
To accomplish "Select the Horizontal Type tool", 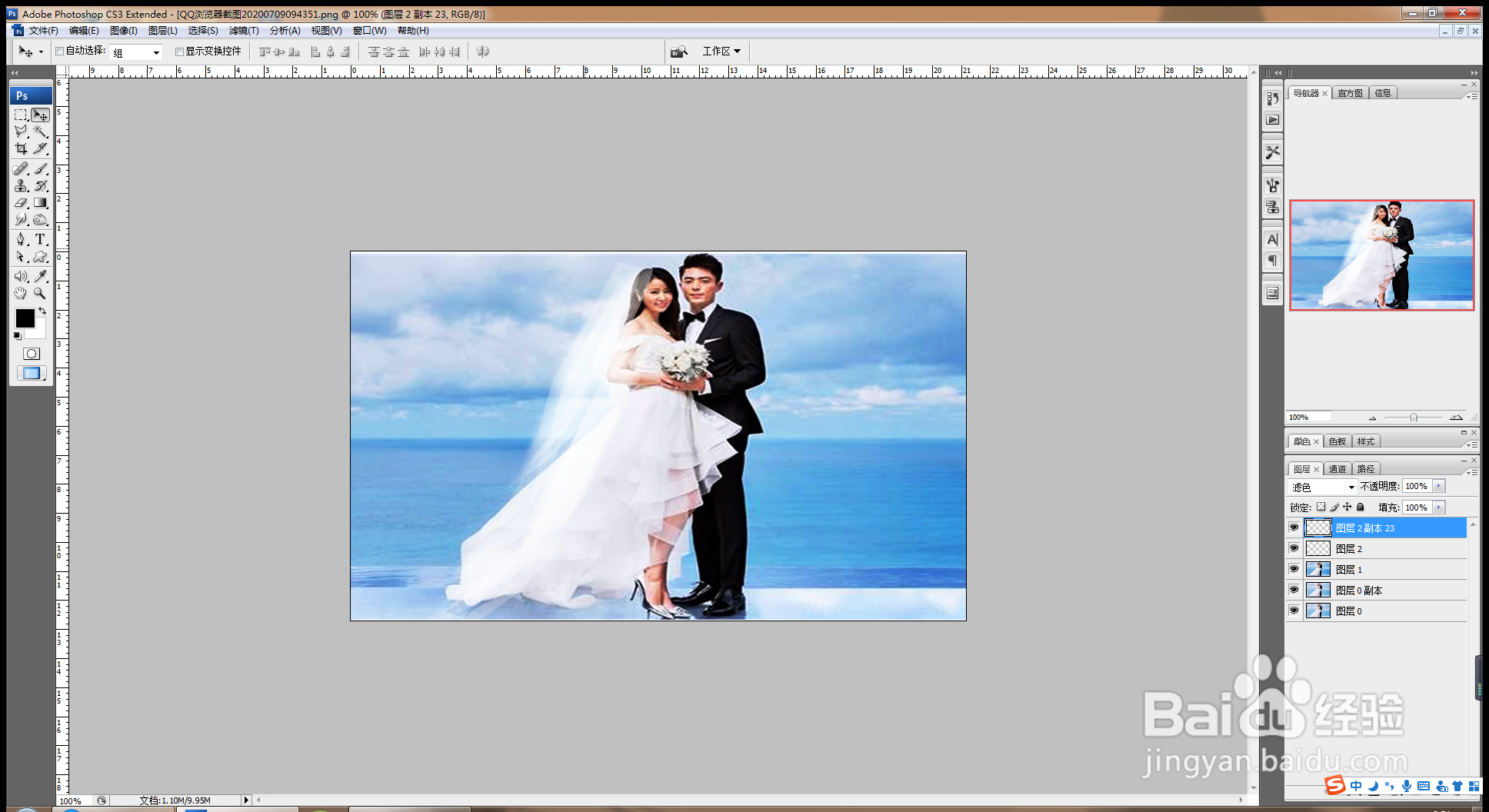I will click(41, 239).
